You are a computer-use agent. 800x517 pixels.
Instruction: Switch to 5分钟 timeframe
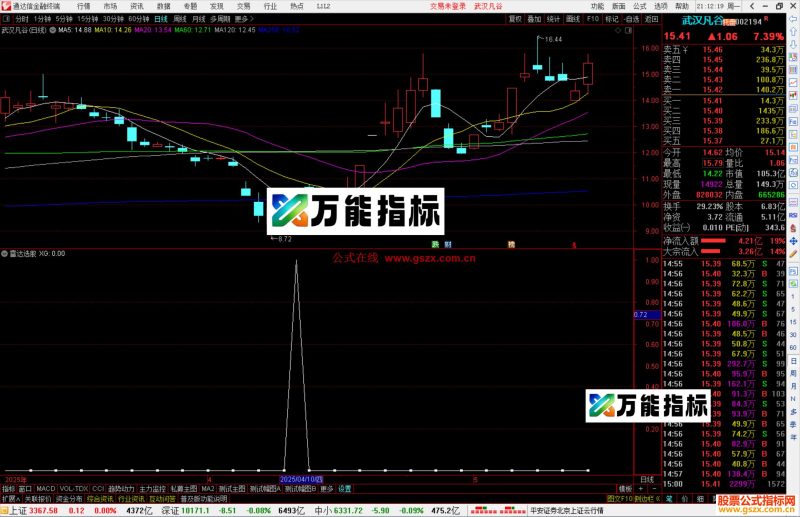(x=64, y=19)
